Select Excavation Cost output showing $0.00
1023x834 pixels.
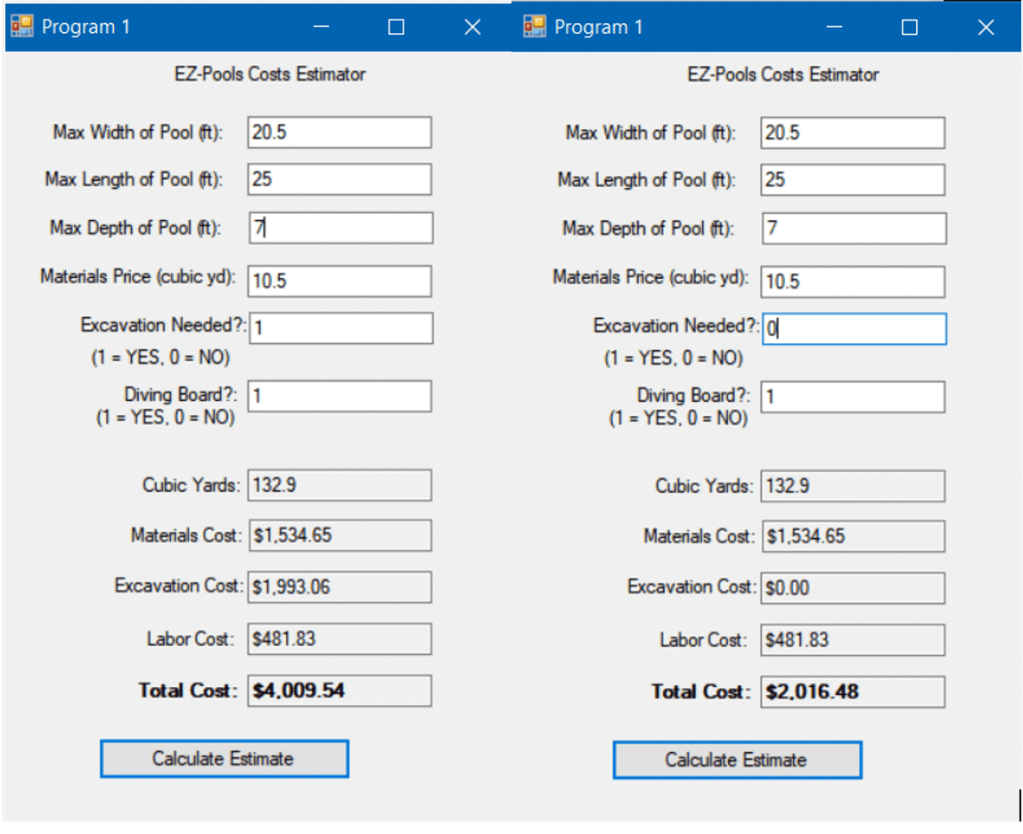[x=853, y=588]
